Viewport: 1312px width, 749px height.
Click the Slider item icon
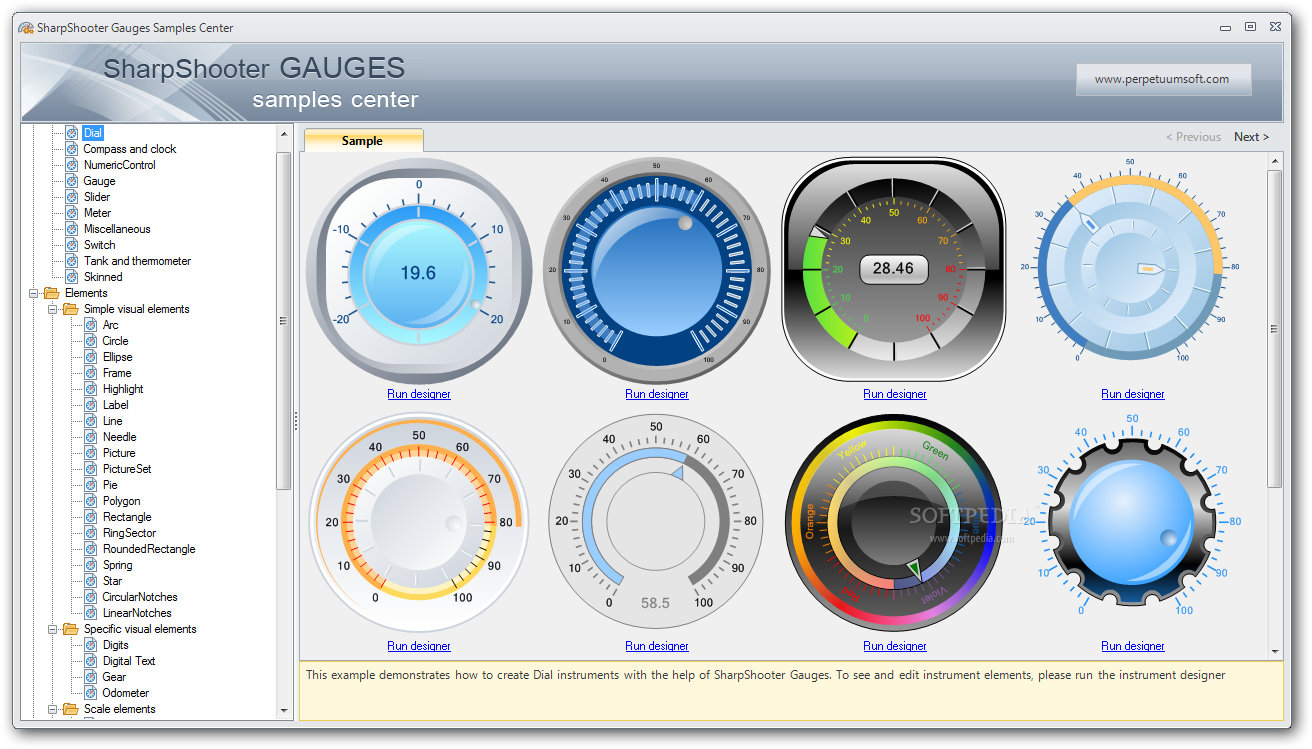[x=72, y=197]
